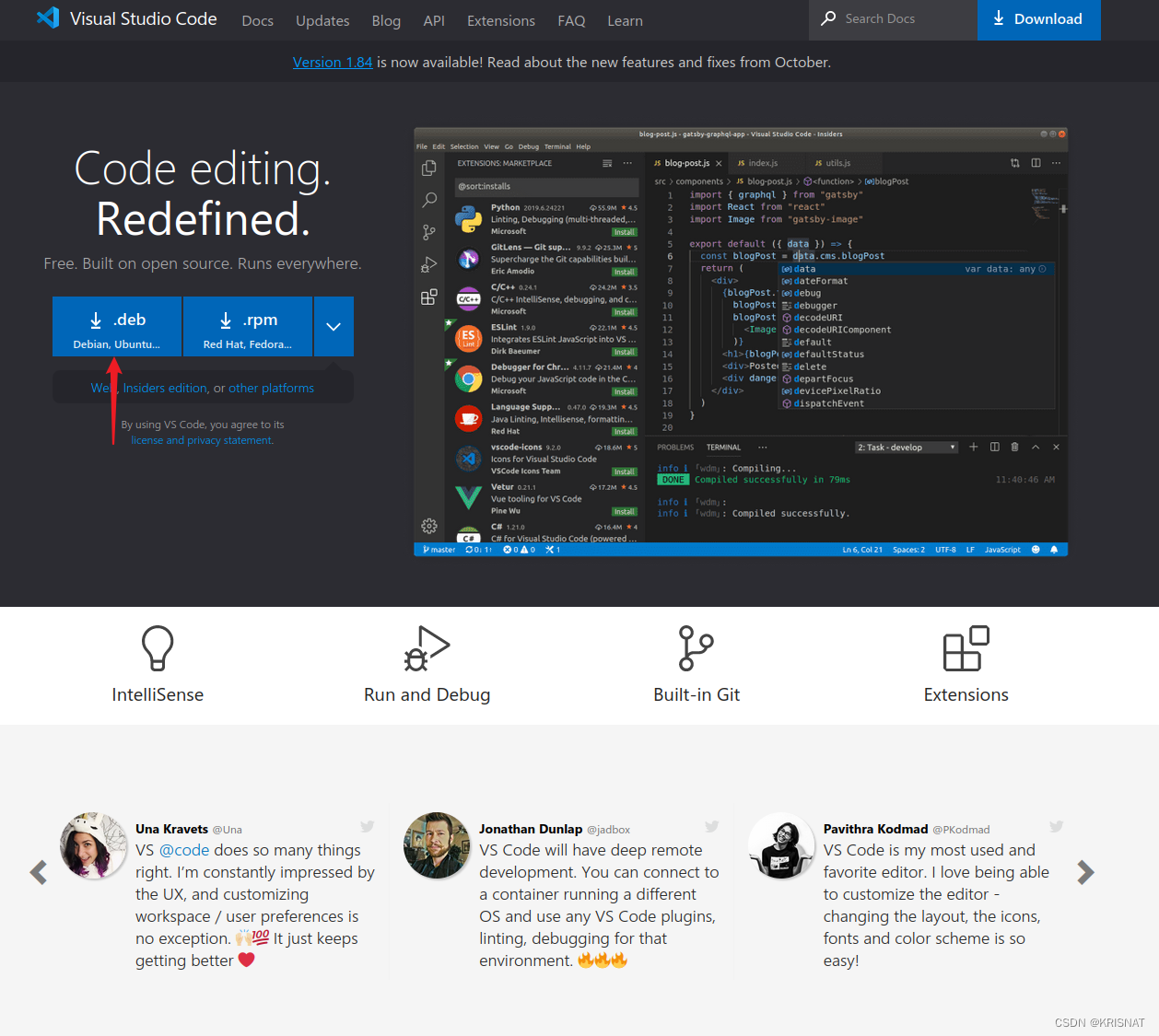Click Vetur extension icon in marketplace list
The height and width of the screenshot is (1036, 1159).
pos(468,498)
